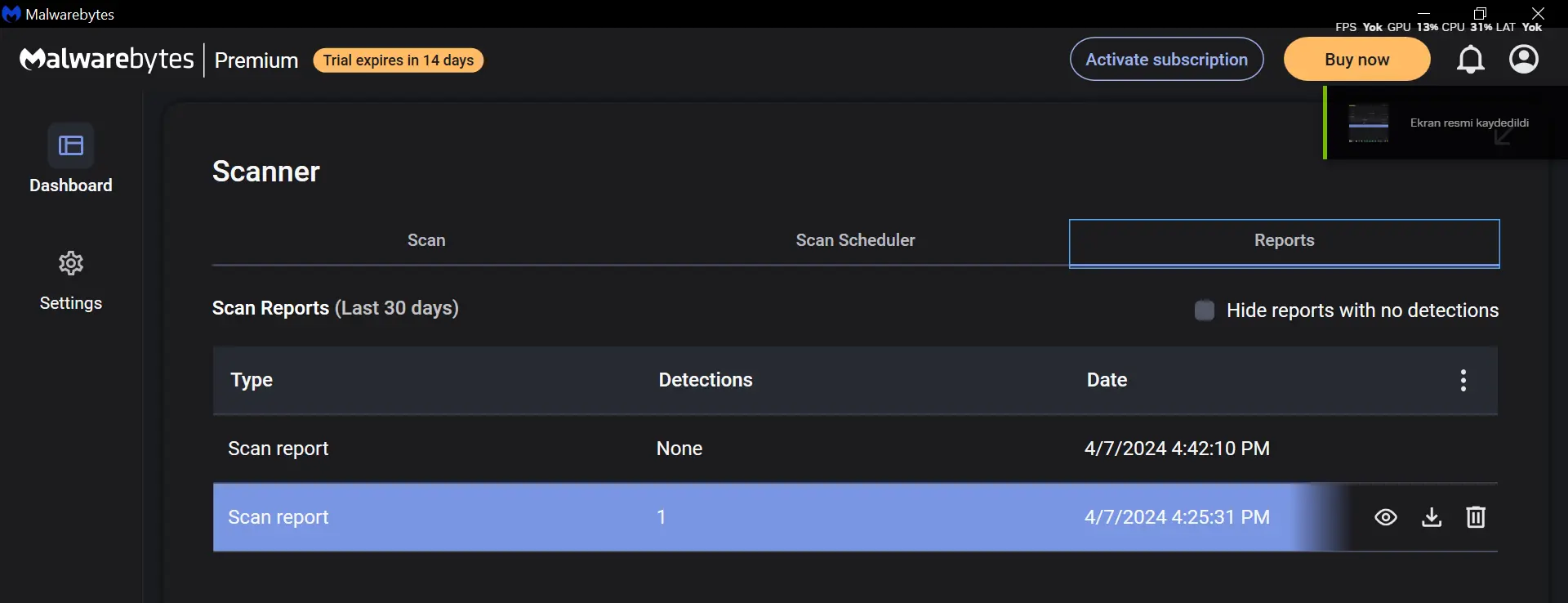Click the 4/7/2024 4:42:10 PM date cell
Viewport: 1568px width, 603px height.
click(x=1177, y=449)
